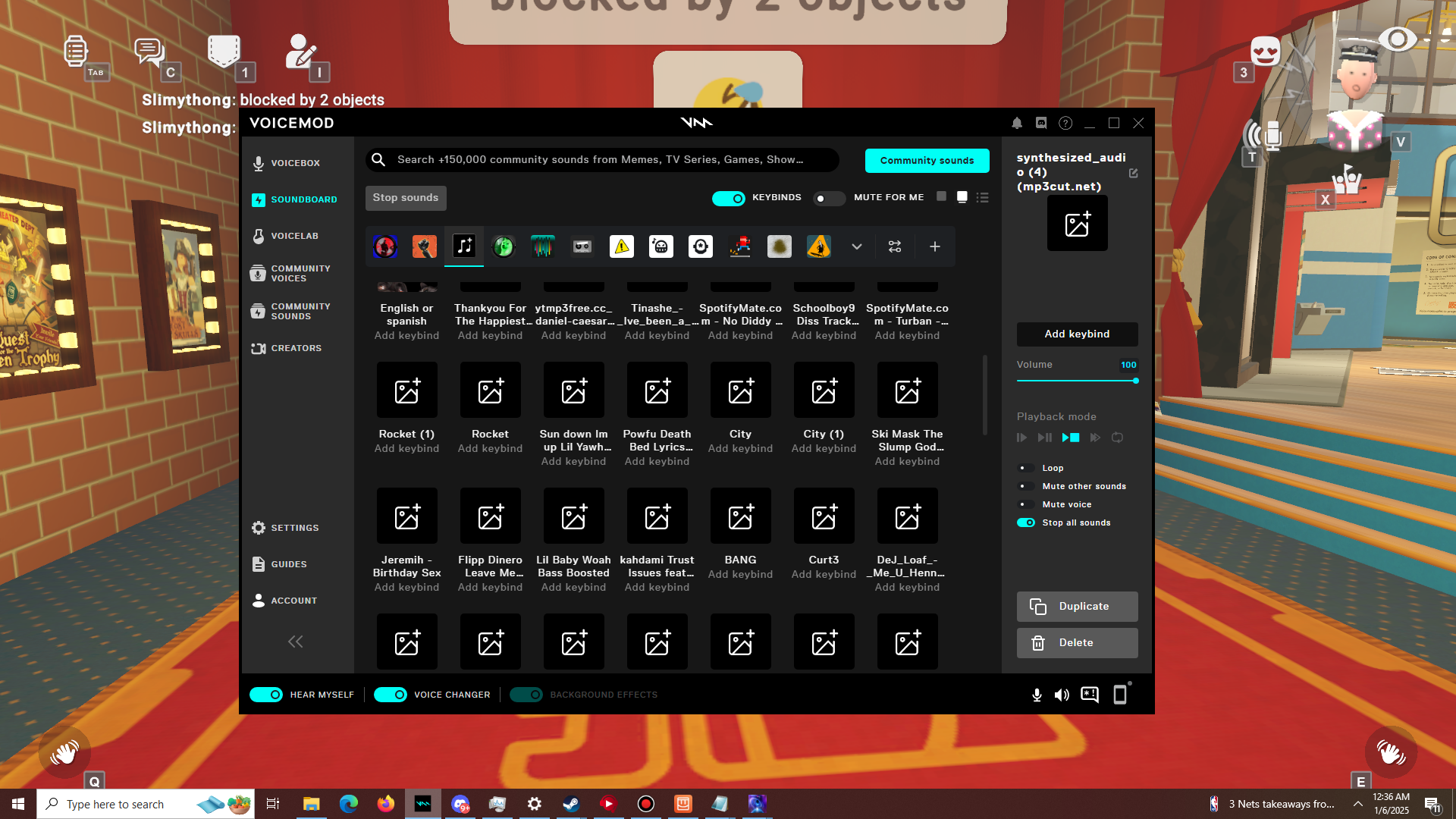The height and width of the screenshot is (819, 1456).
Task: Show hidden icons in system tray
Action: [x=1358, y=804]
